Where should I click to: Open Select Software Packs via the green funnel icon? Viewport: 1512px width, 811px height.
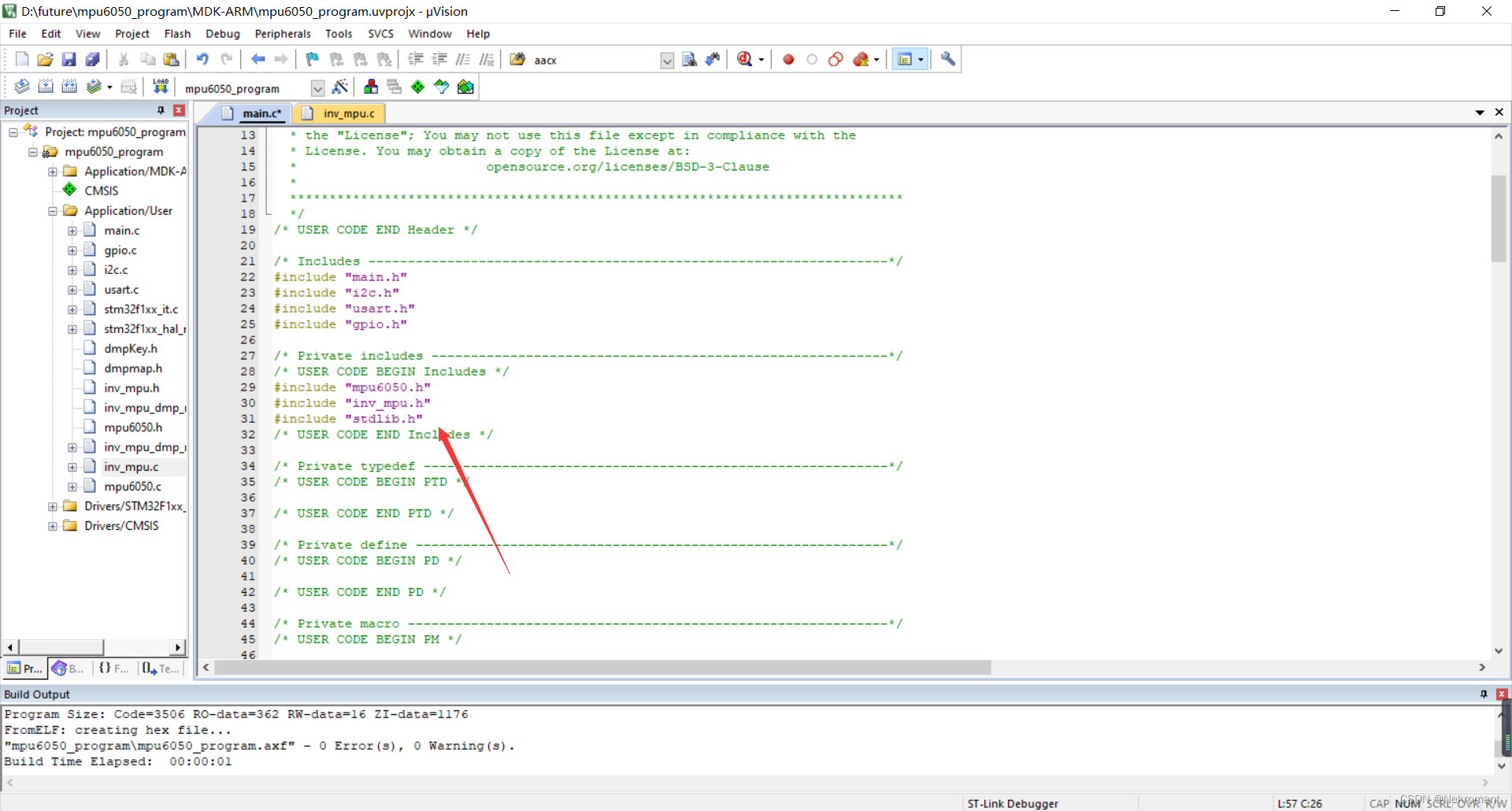(442, 87)
